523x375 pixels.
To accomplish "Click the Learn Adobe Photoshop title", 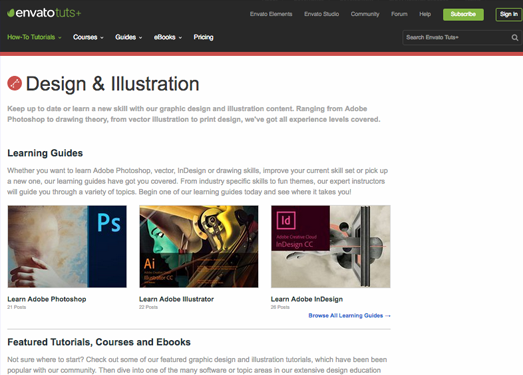I will click(x=47, y=299).
